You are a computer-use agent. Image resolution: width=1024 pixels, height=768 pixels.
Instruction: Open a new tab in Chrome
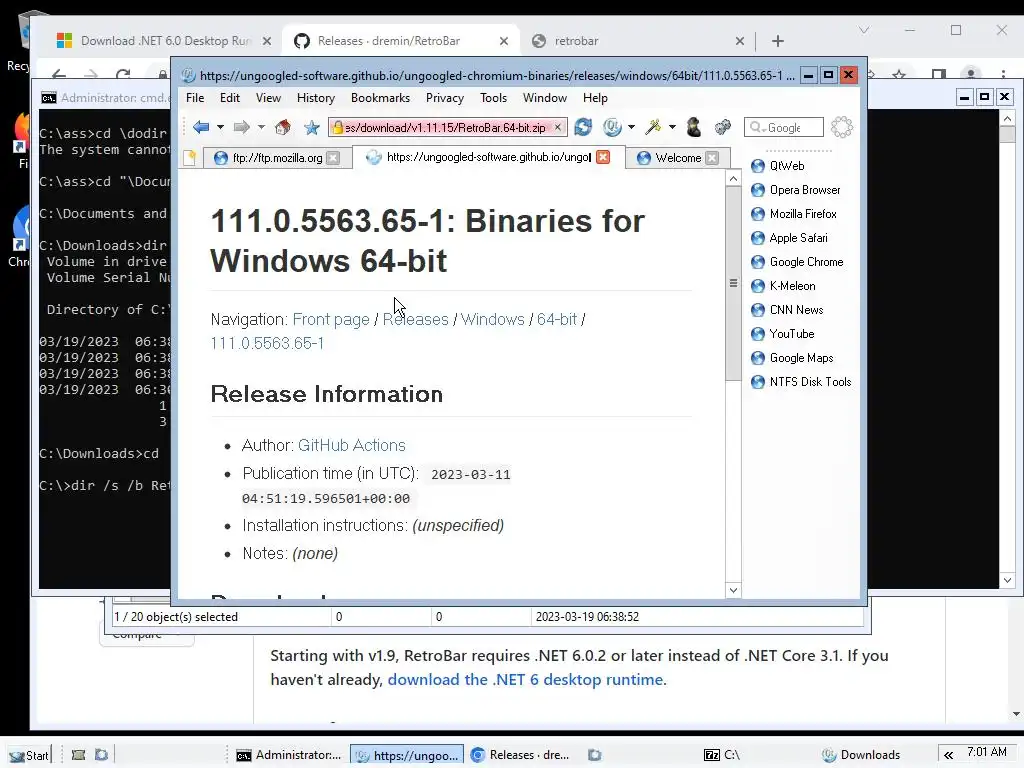778,41
